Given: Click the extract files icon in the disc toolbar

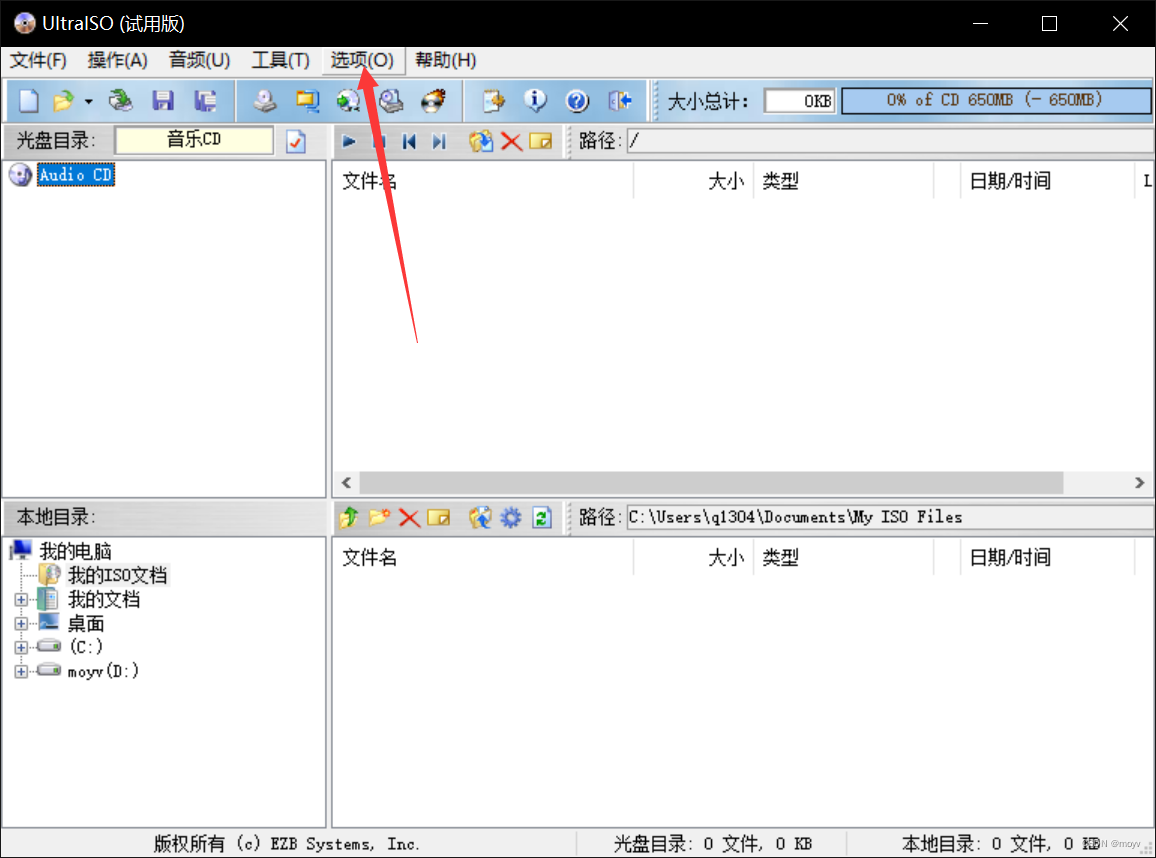Looking at the screenshot, I should coord(481,141).
